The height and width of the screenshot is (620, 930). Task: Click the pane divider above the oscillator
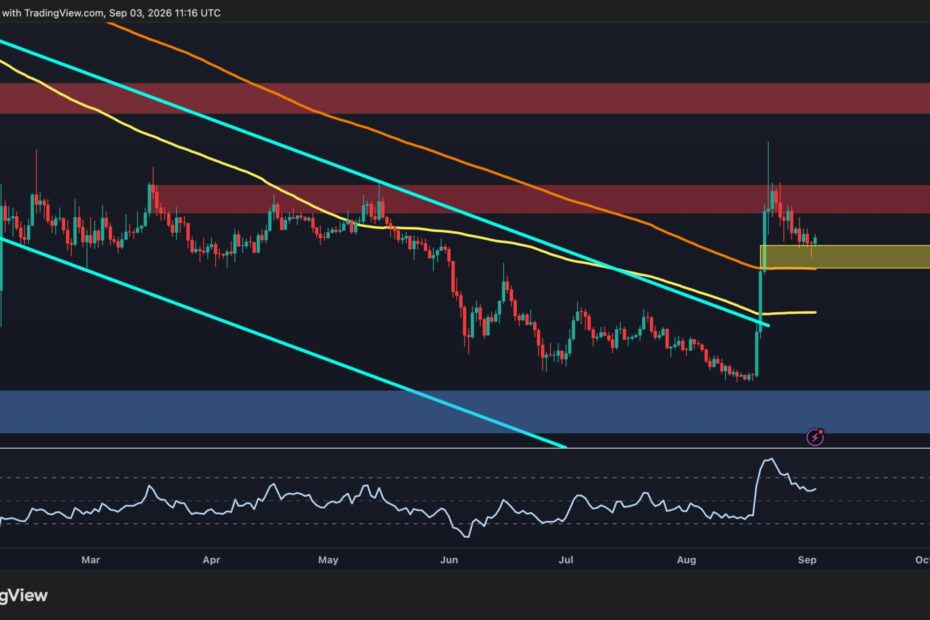pos(465,448)
